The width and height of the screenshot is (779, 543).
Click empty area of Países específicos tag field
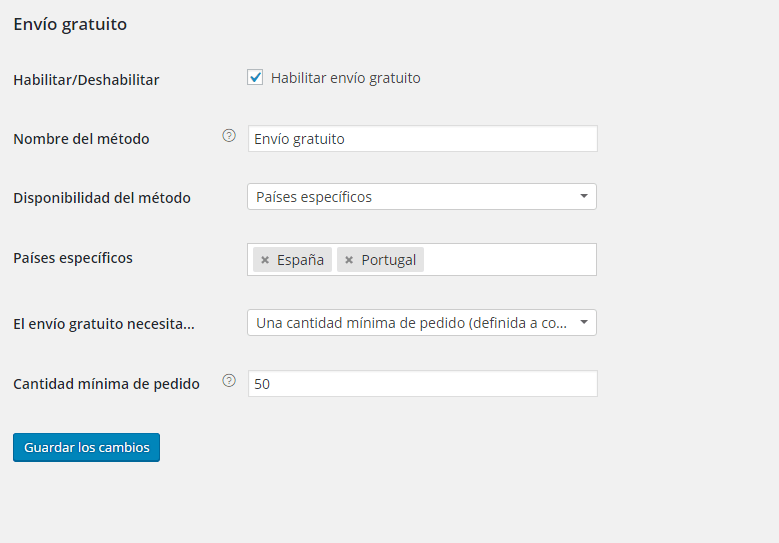click(x=509, y=259)
